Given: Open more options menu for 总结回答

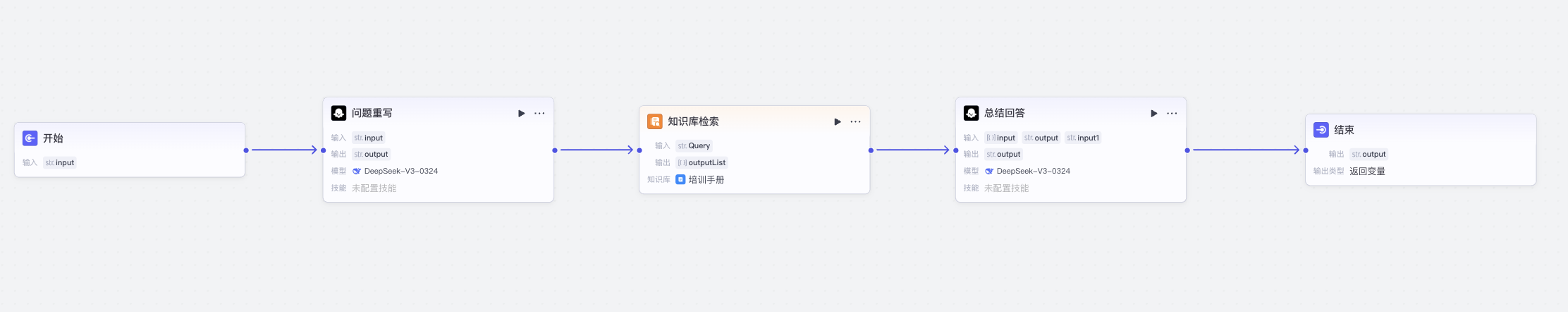Looking at the screenshot, I should [1172, 113].
